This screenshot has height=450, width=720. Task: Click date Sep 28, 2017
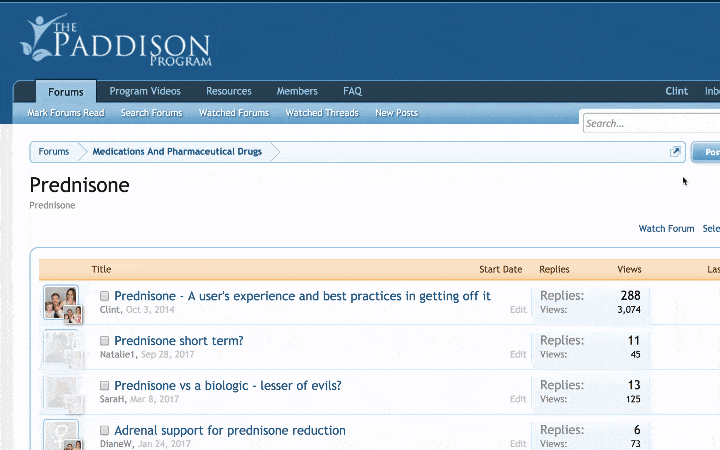tap(168, 354)
